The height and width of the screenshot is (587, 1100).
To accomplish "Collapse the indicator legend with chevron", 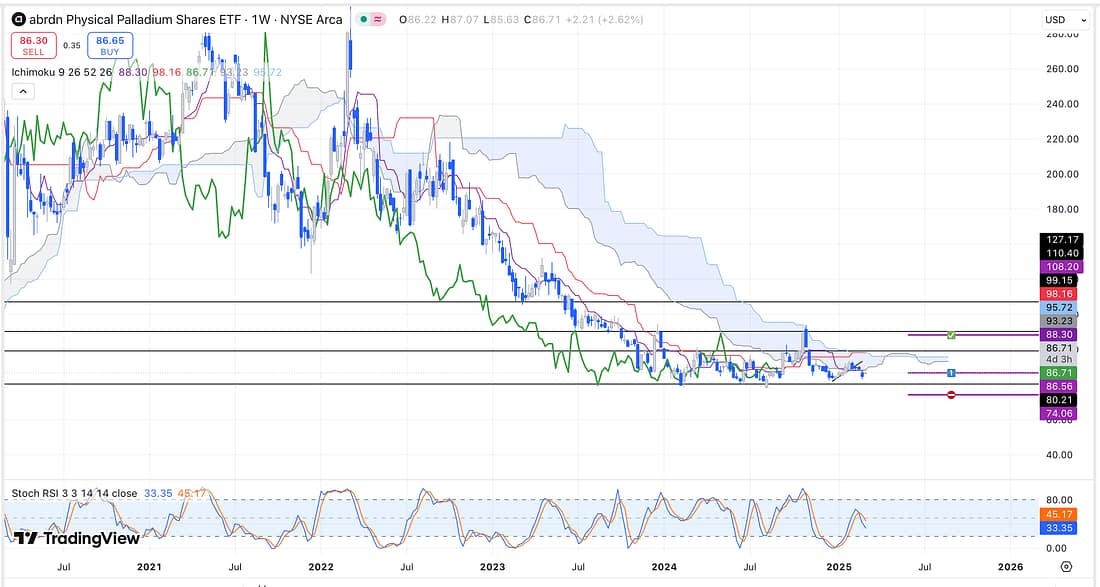I will [22, 91].
